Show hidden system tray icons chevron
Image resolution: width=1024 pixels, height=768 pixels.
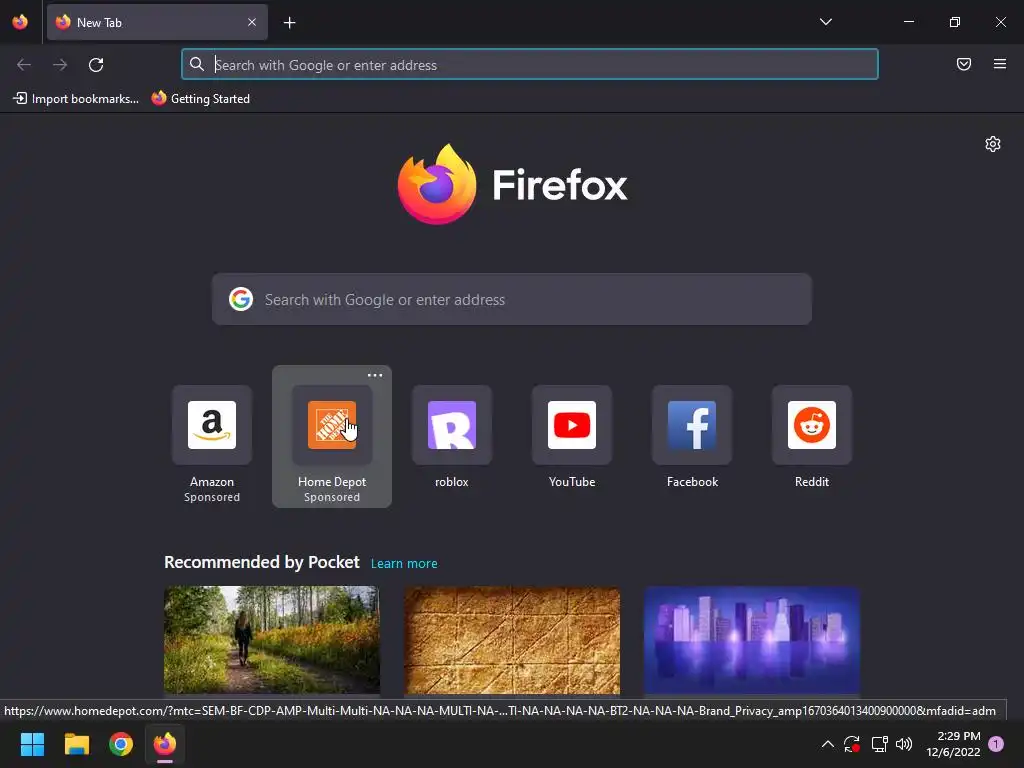(827, 744)
